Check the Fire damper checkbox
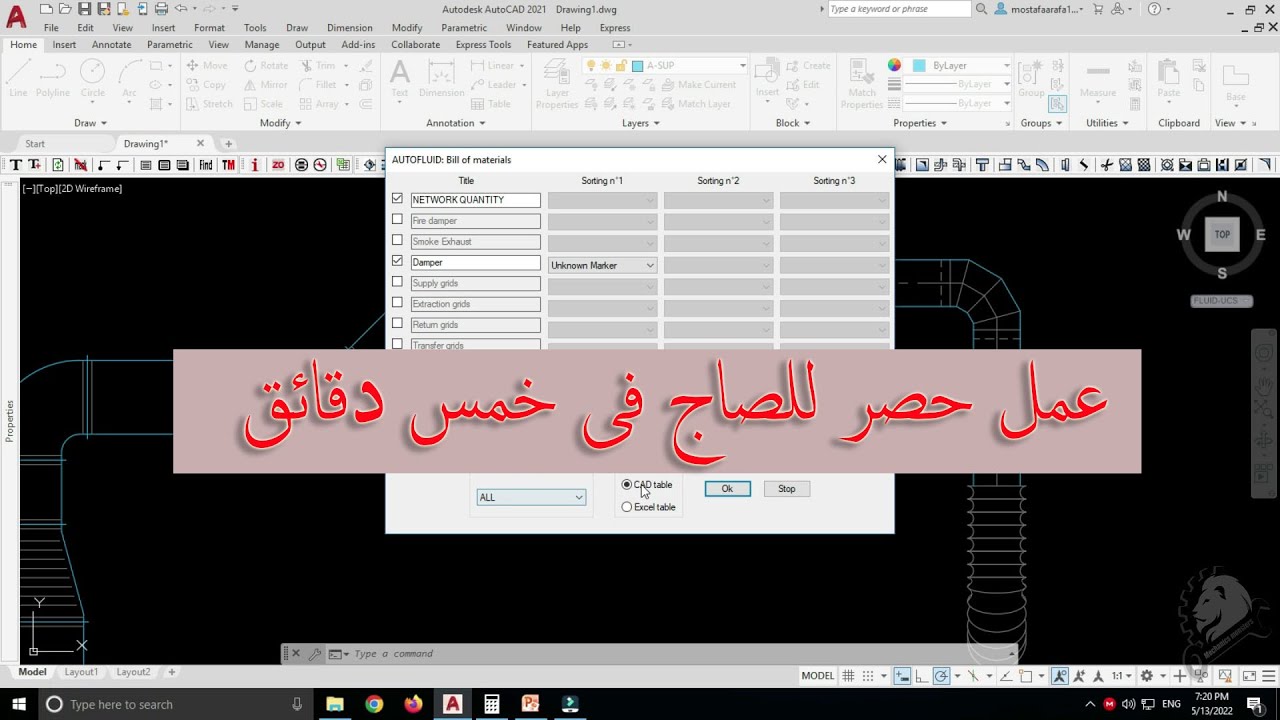 pos(397,220)
